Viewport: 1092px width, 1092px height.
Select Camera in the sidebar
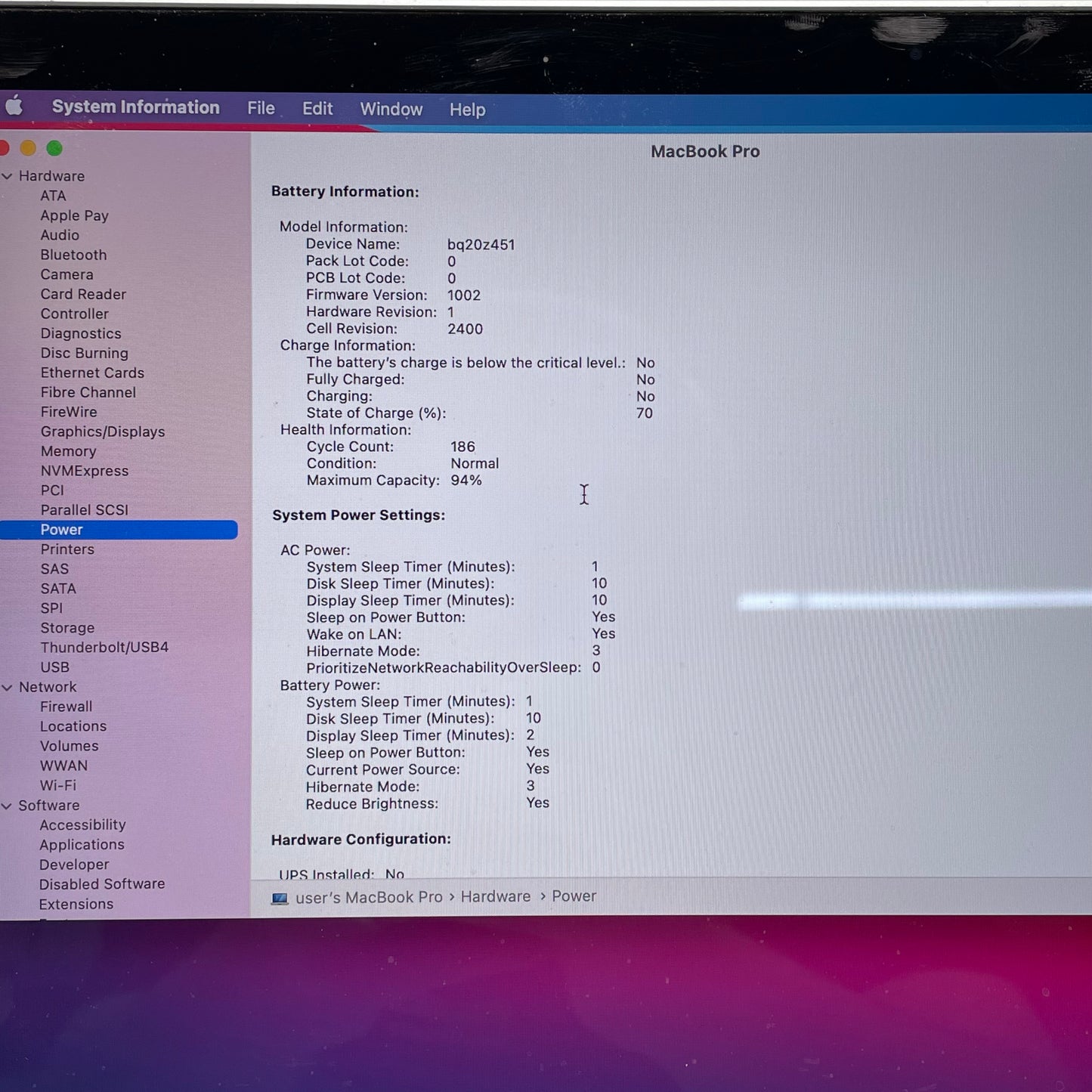pyautogui.click(x=67, y=274)
